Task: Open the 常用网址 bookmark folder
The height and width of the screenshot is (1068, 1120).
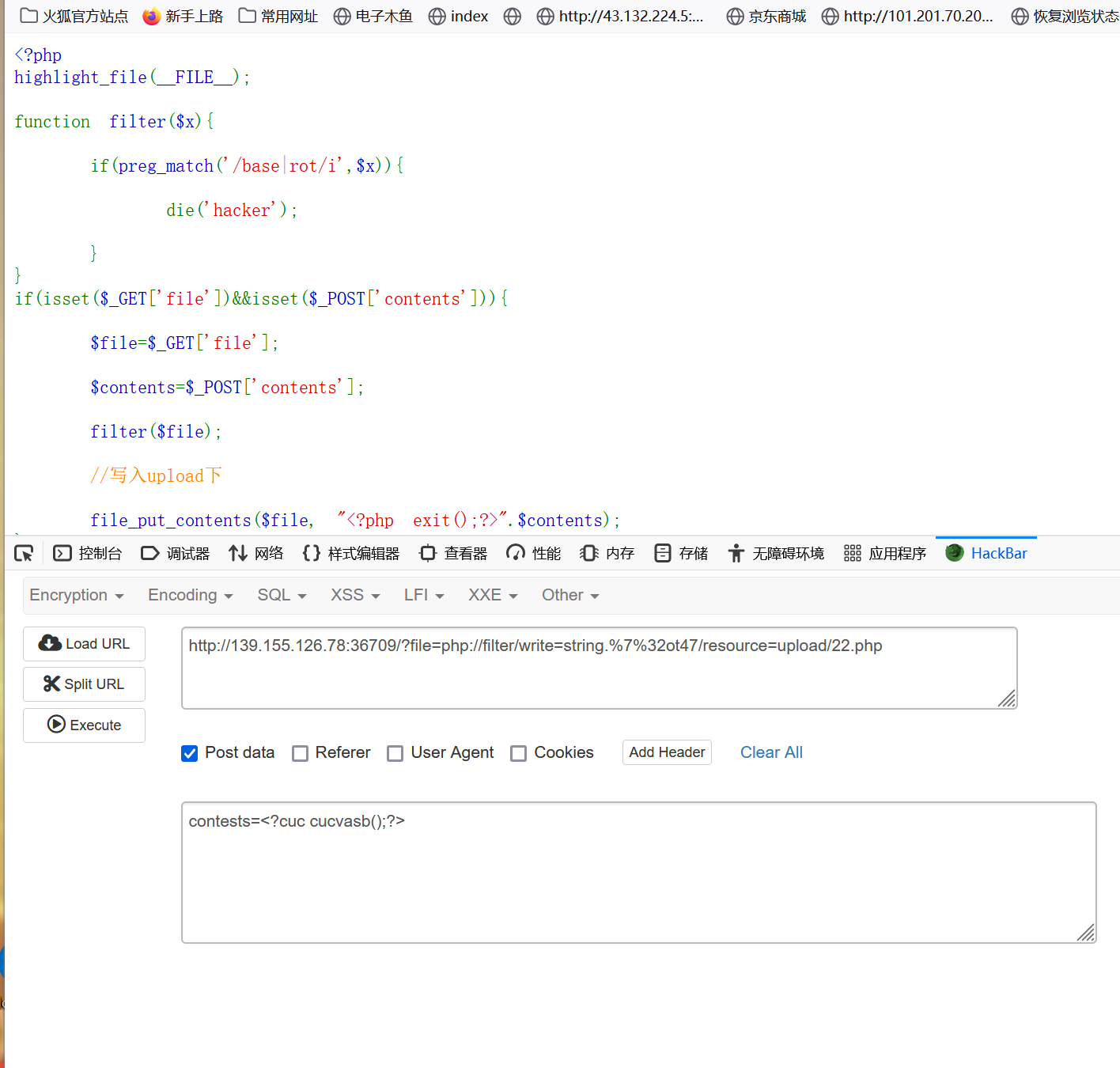Action: (x=278, y=16)
